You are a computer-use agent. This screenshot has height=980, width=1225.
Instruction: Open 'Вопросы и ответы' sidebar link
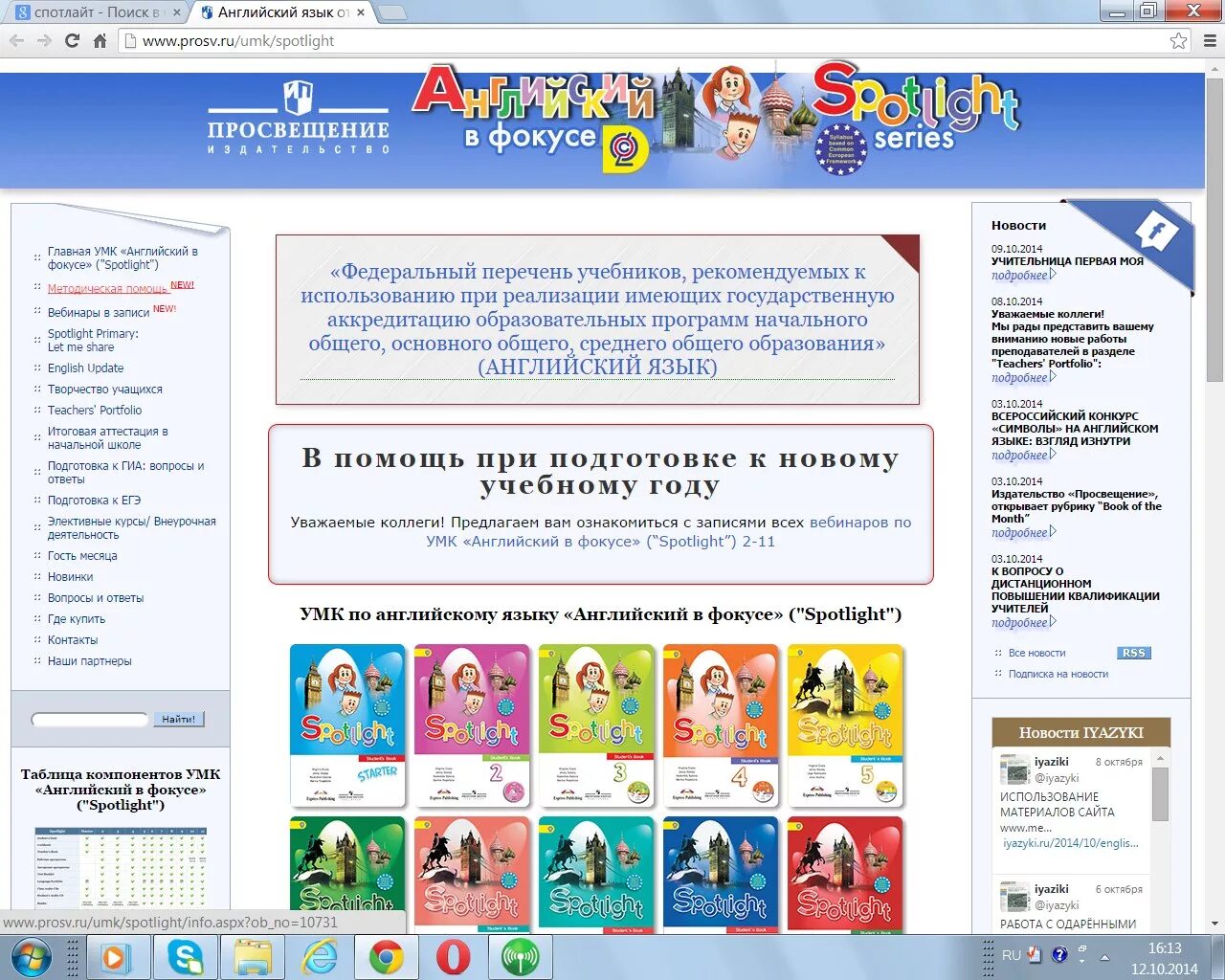click(x=96, y=598)
